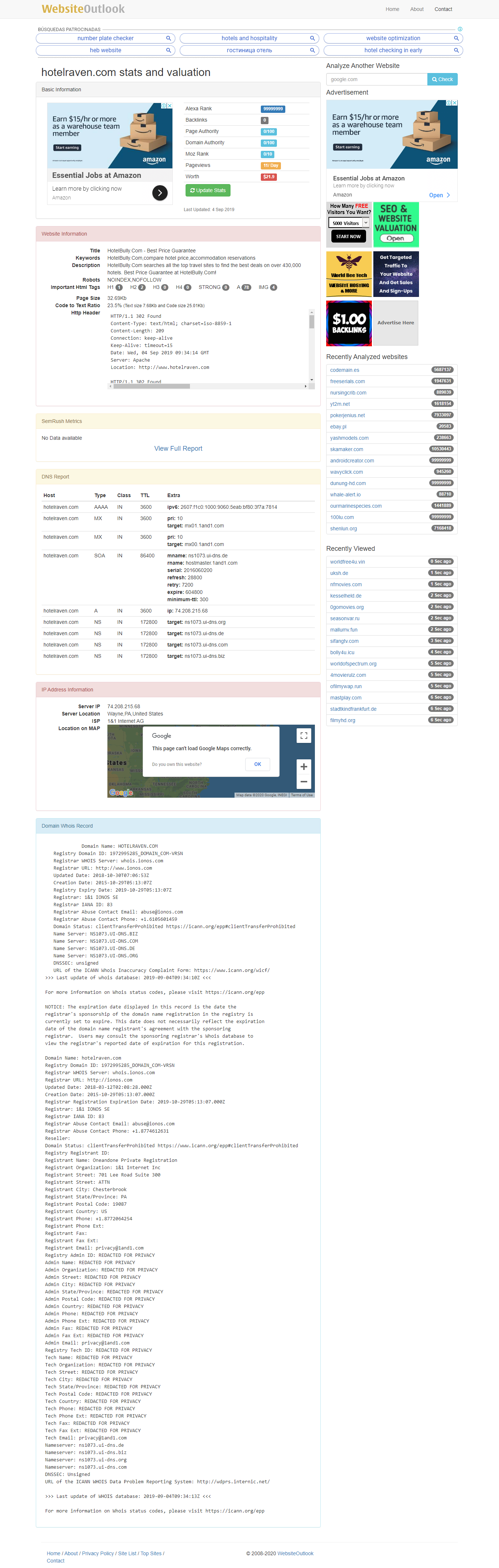Open pokerjenius.net in recently analyzed
This screenshot has height=1568, width=499.
[347, 416]
